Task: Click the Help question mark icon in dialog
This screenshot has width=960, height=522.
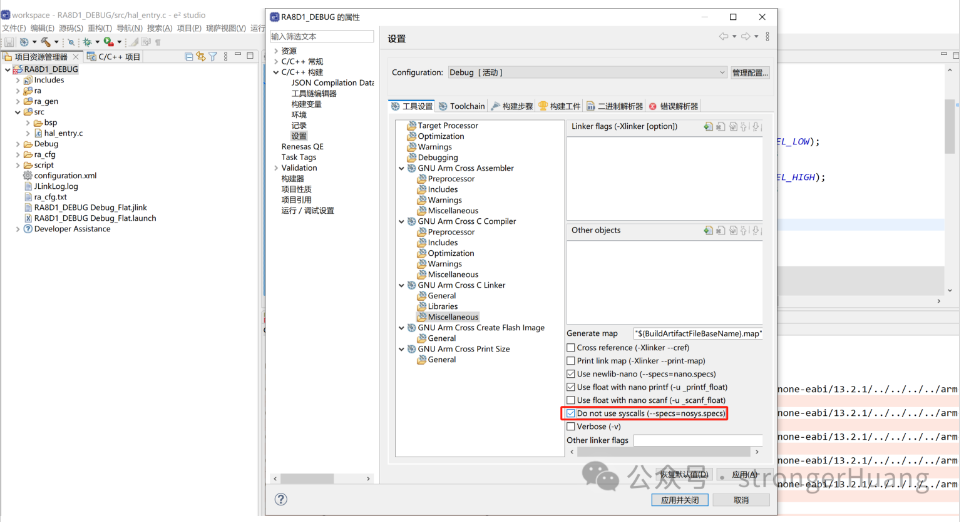Action: [281, 499]
